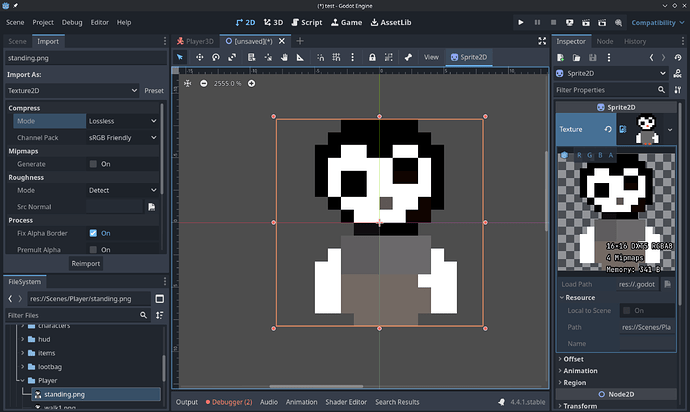
Task: Expand the hud folder
Action: [22, 339]
